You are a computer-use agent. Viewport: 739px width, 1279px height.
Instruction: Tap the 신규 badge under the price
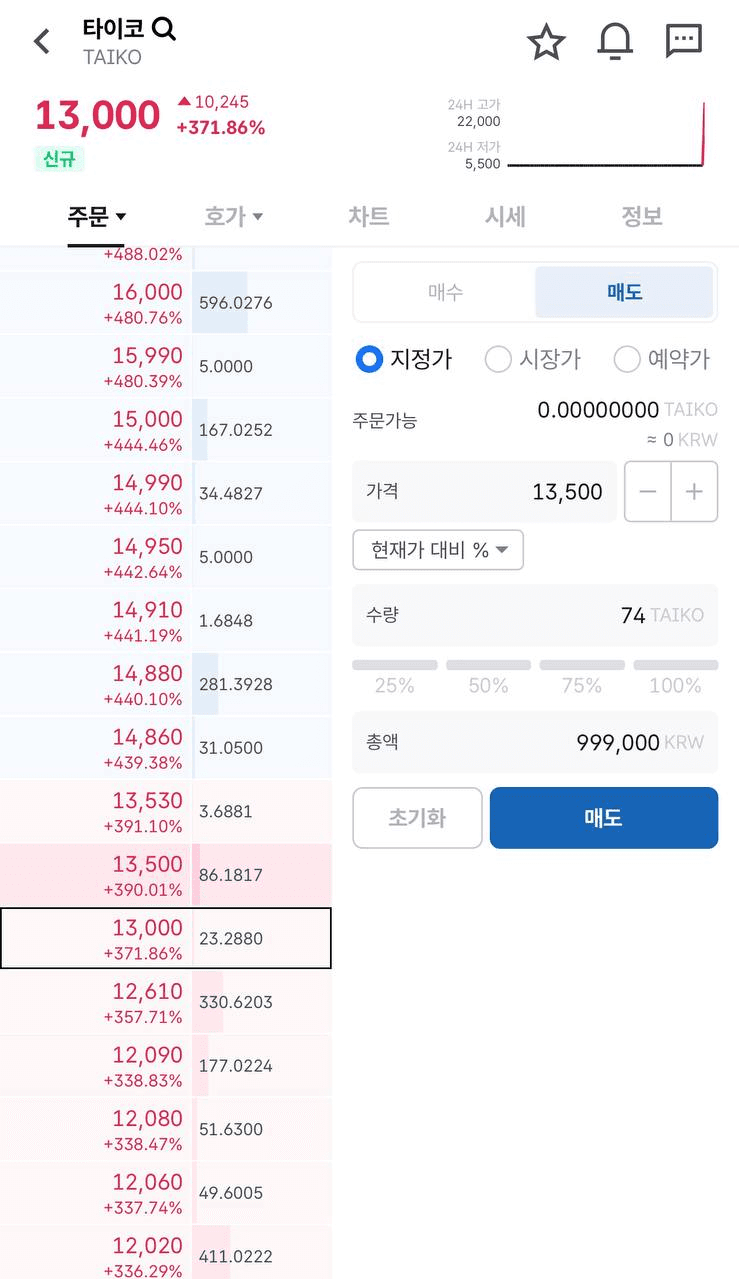(57, 159)
